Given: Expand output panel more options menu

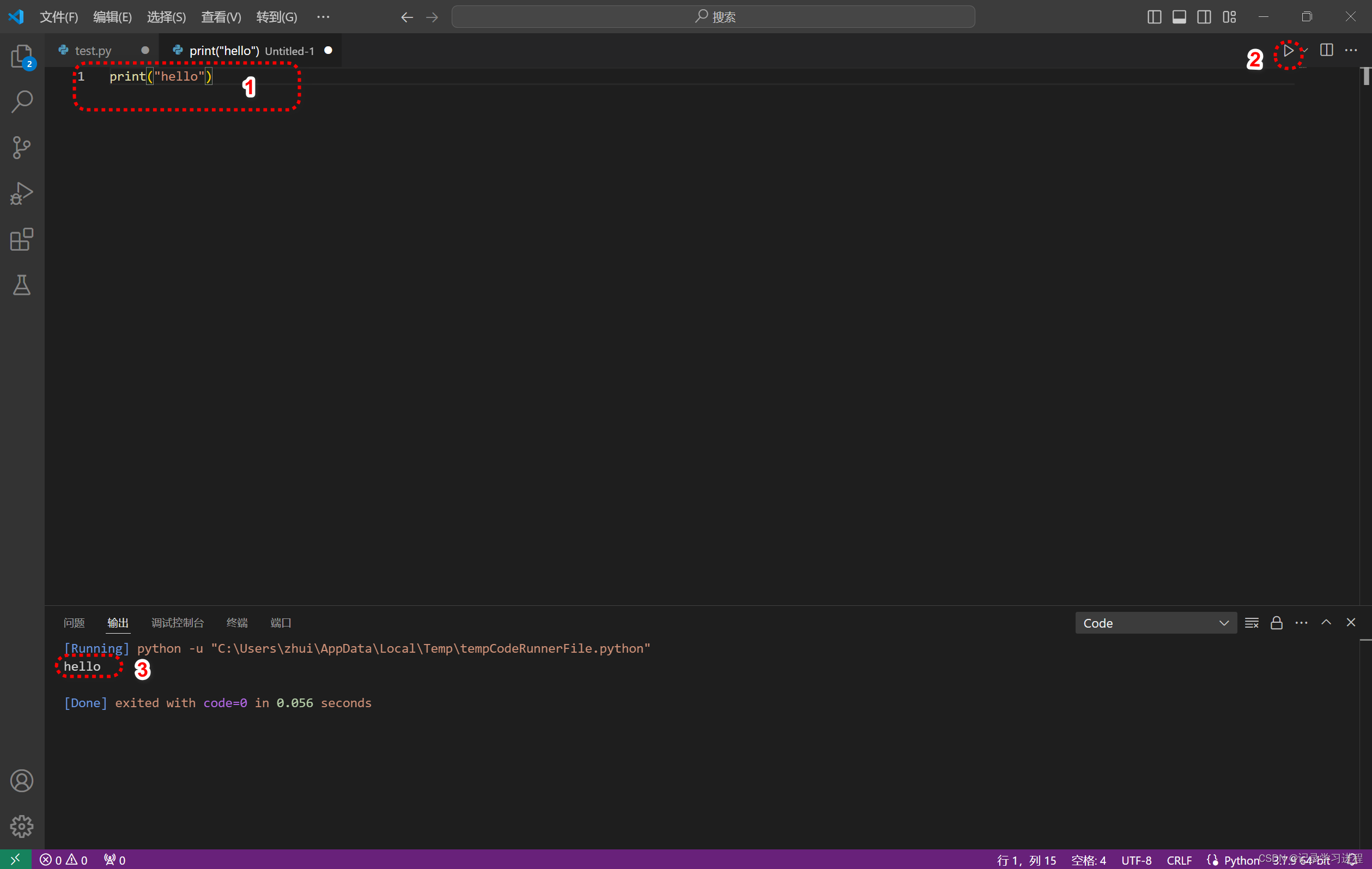Looking at the screenshot, I should pyautogui.click(x=1300, y=623).
